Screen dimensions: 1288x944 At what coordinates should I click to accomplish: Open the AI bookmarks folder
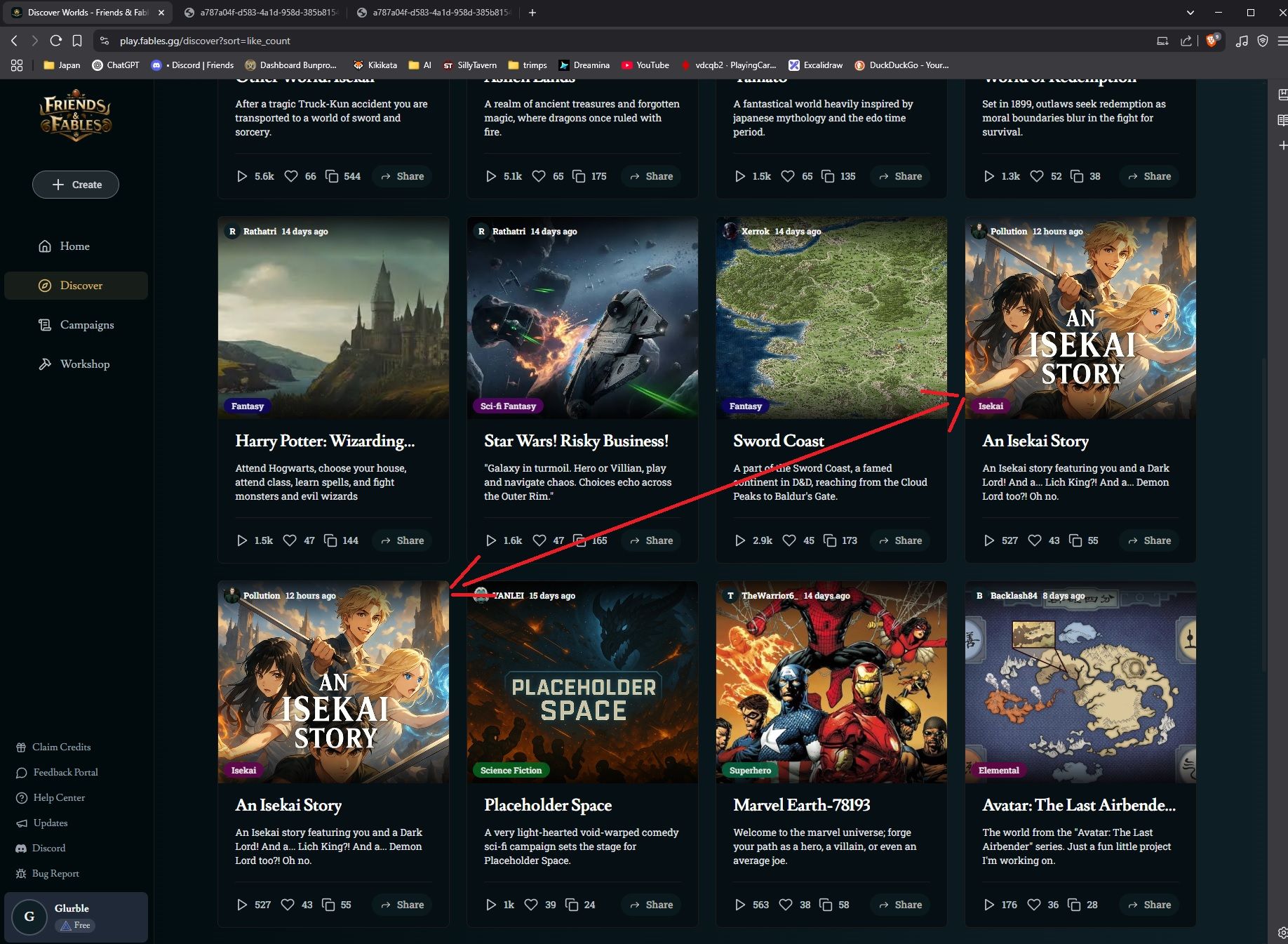click(420, 65)
